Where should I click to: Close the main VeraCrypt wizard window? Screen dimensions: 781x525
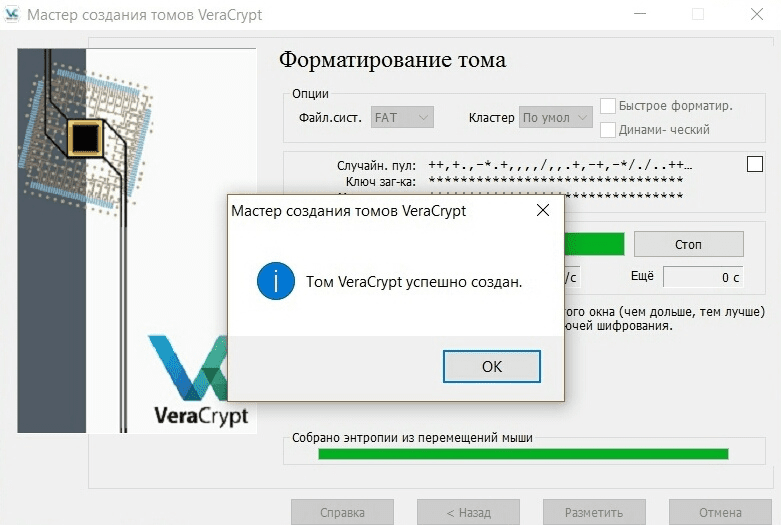[x=757, y=14]
